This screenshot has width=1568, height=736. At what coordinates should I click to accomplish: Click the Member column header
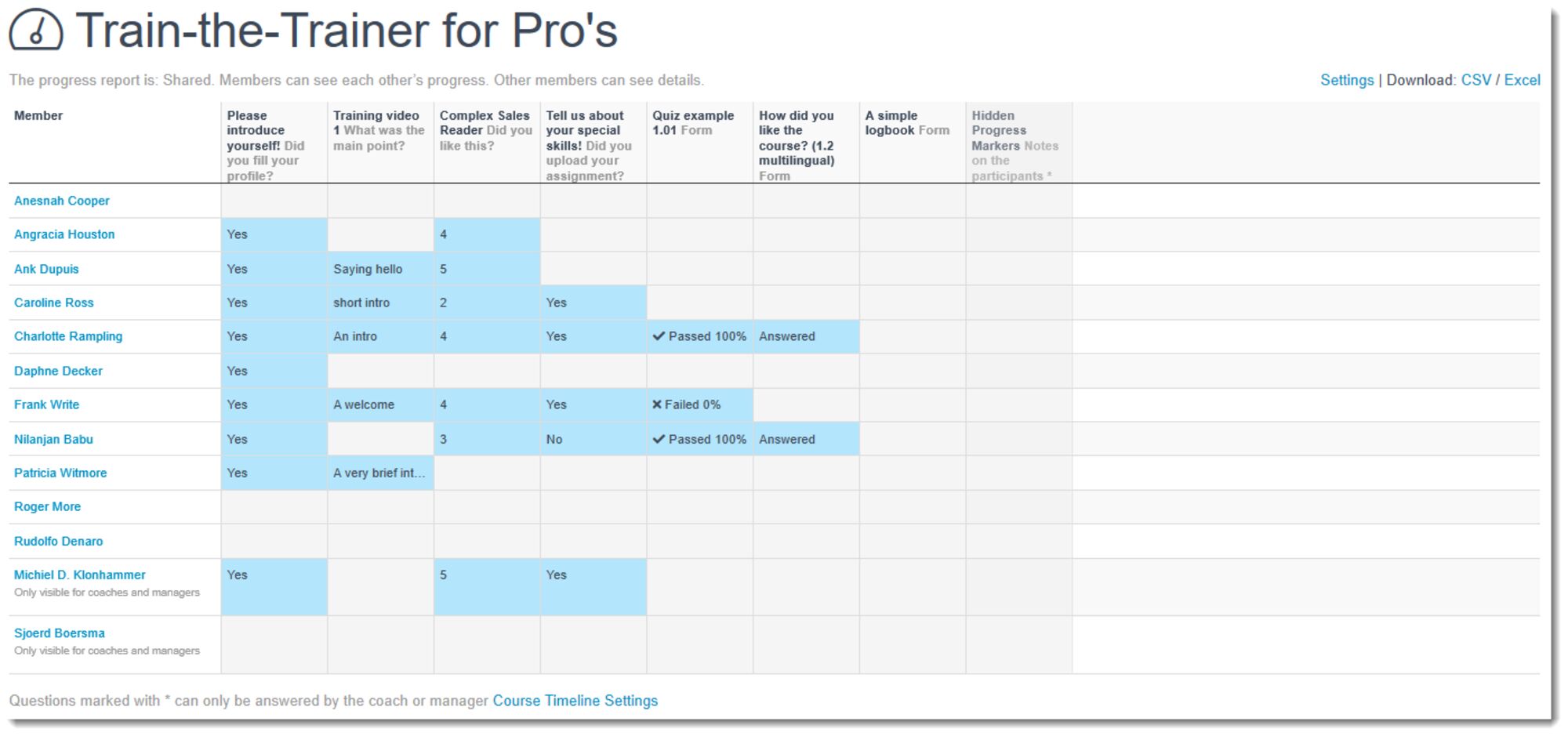click(38, 114)
